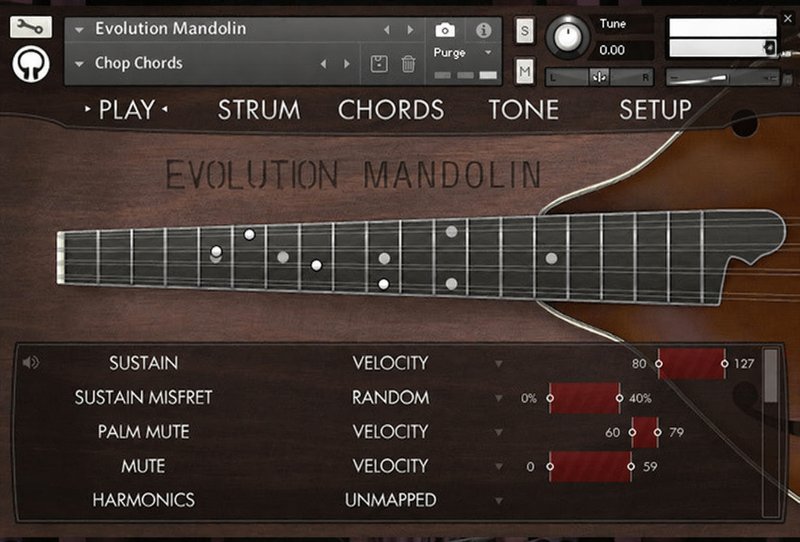The image size is (800, 542).
Task: Expand the Evolution Mandolin instrument dropdown
Action: (x=79, y=30)
